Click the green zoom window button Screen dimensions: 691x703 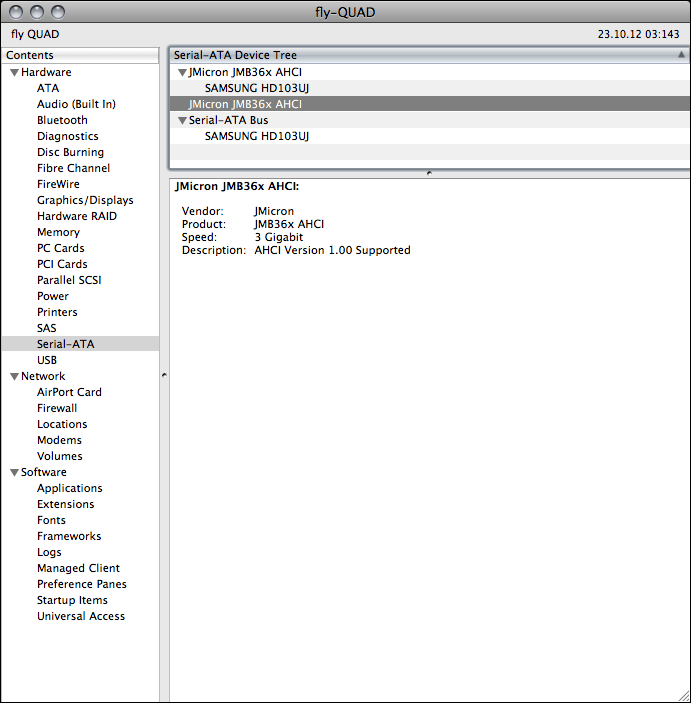57,12
